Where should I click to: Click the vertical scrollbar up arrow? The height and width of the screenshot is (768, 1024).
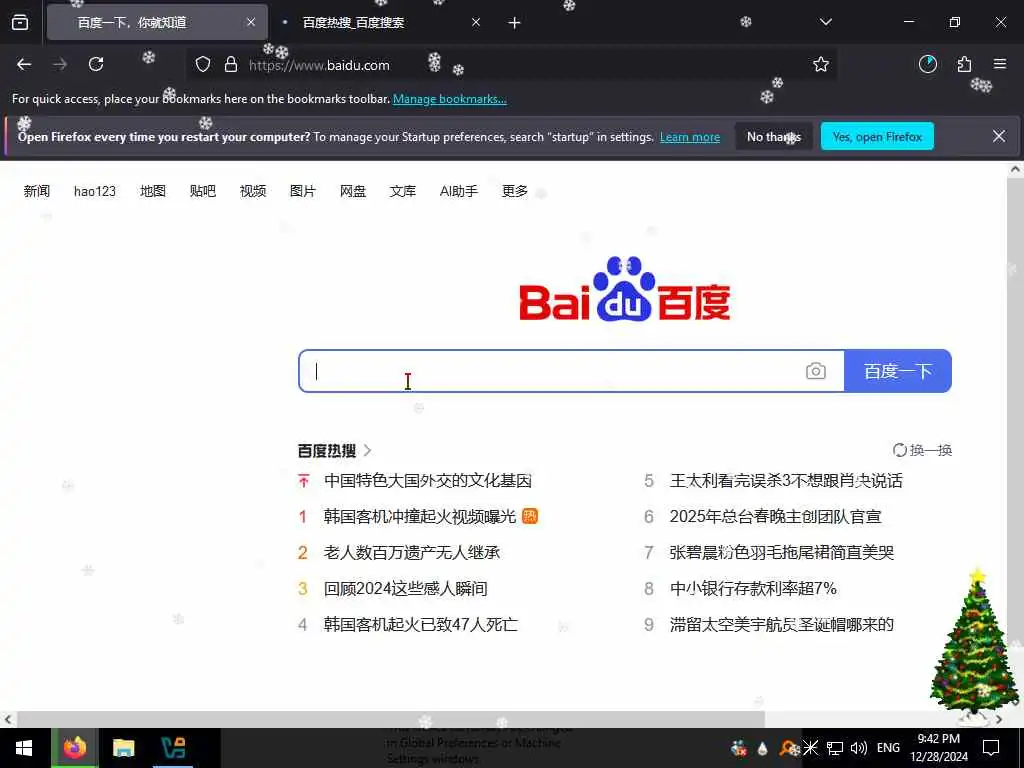point(1015,169)
